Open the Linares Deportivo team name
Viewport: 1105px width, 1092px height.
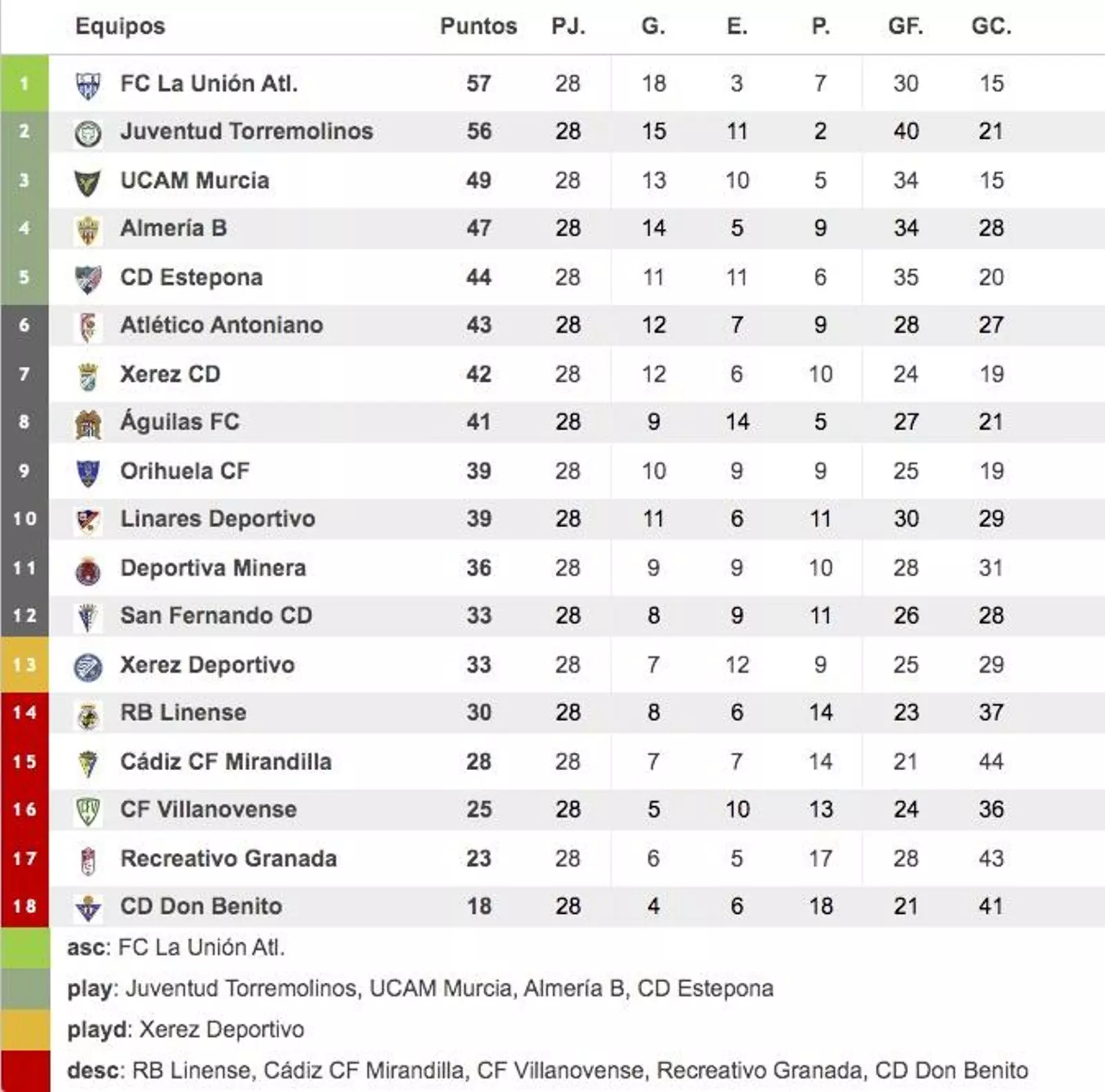[x=218, y=519]
